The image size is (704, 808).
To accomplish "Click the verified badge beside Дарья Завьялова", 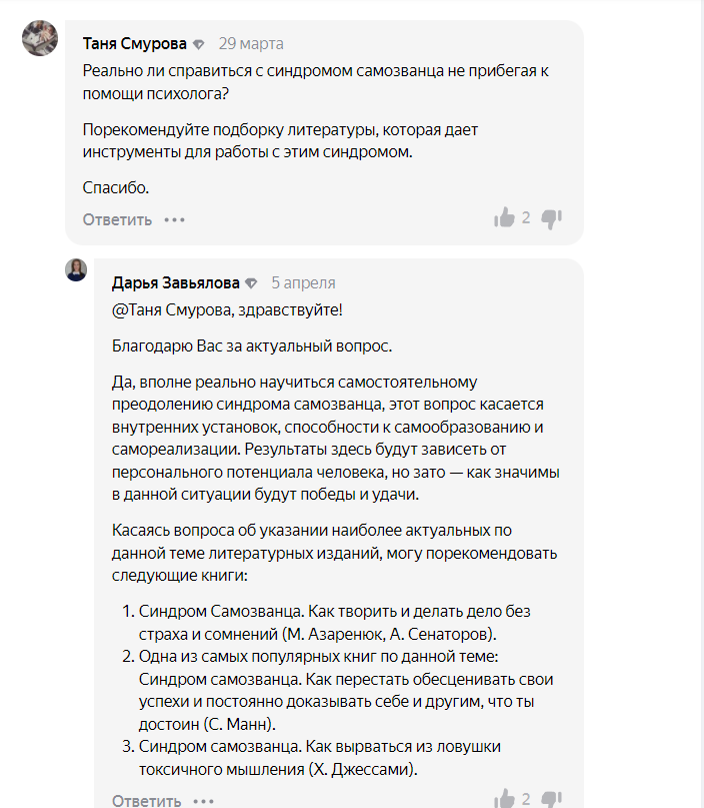I will pos(251,283).
